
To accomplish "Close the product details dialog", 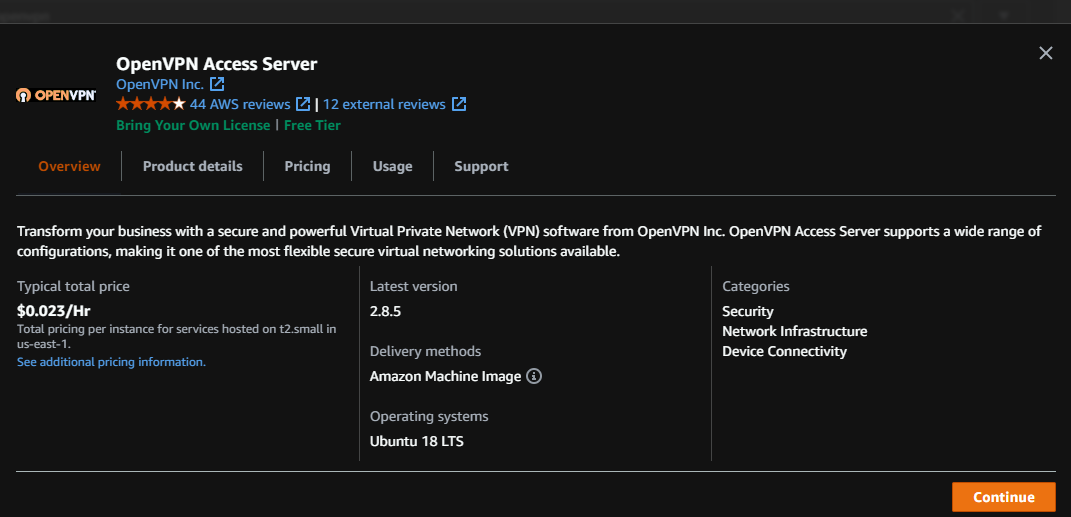I will [x=1046, y=53].
